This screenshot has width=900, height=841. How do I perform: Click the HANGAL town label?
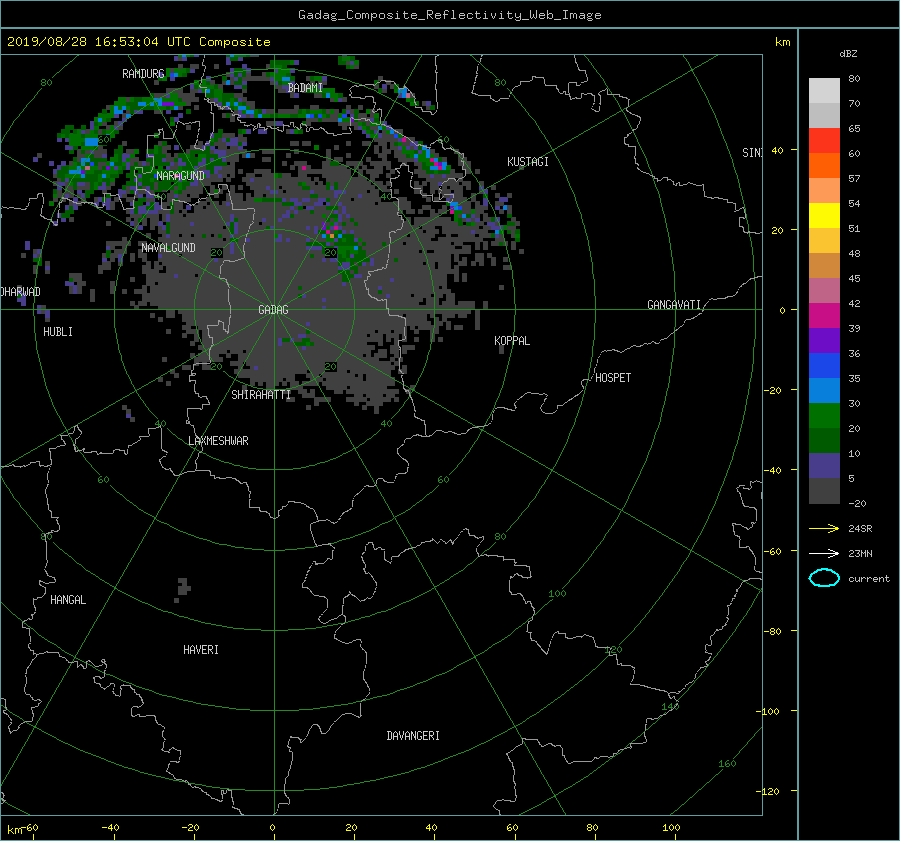[68, 600]
